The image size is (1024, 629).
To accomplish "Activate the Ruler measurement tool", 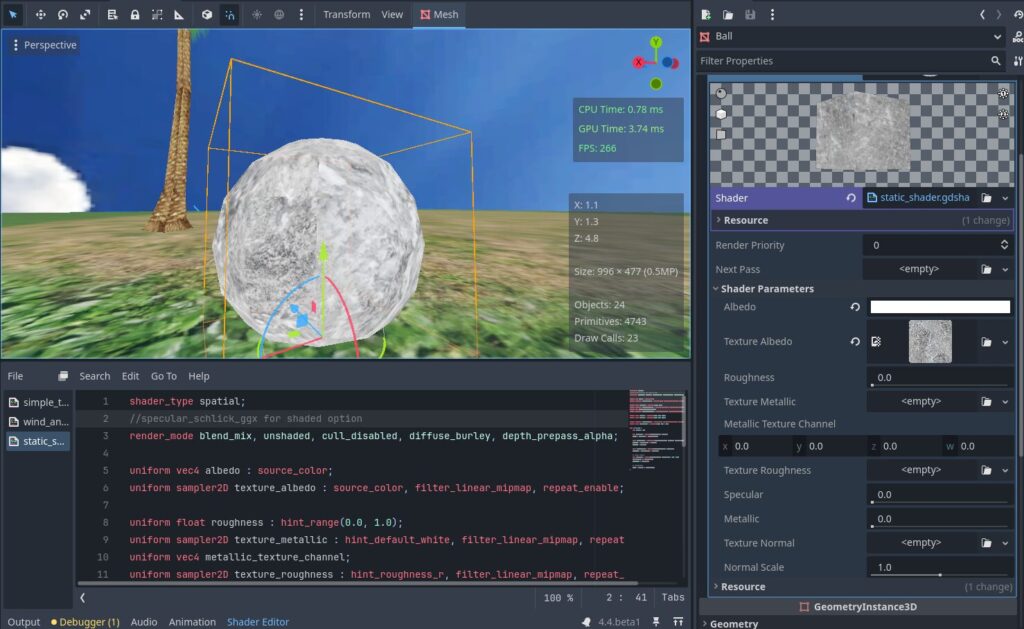I will (180, 14).
